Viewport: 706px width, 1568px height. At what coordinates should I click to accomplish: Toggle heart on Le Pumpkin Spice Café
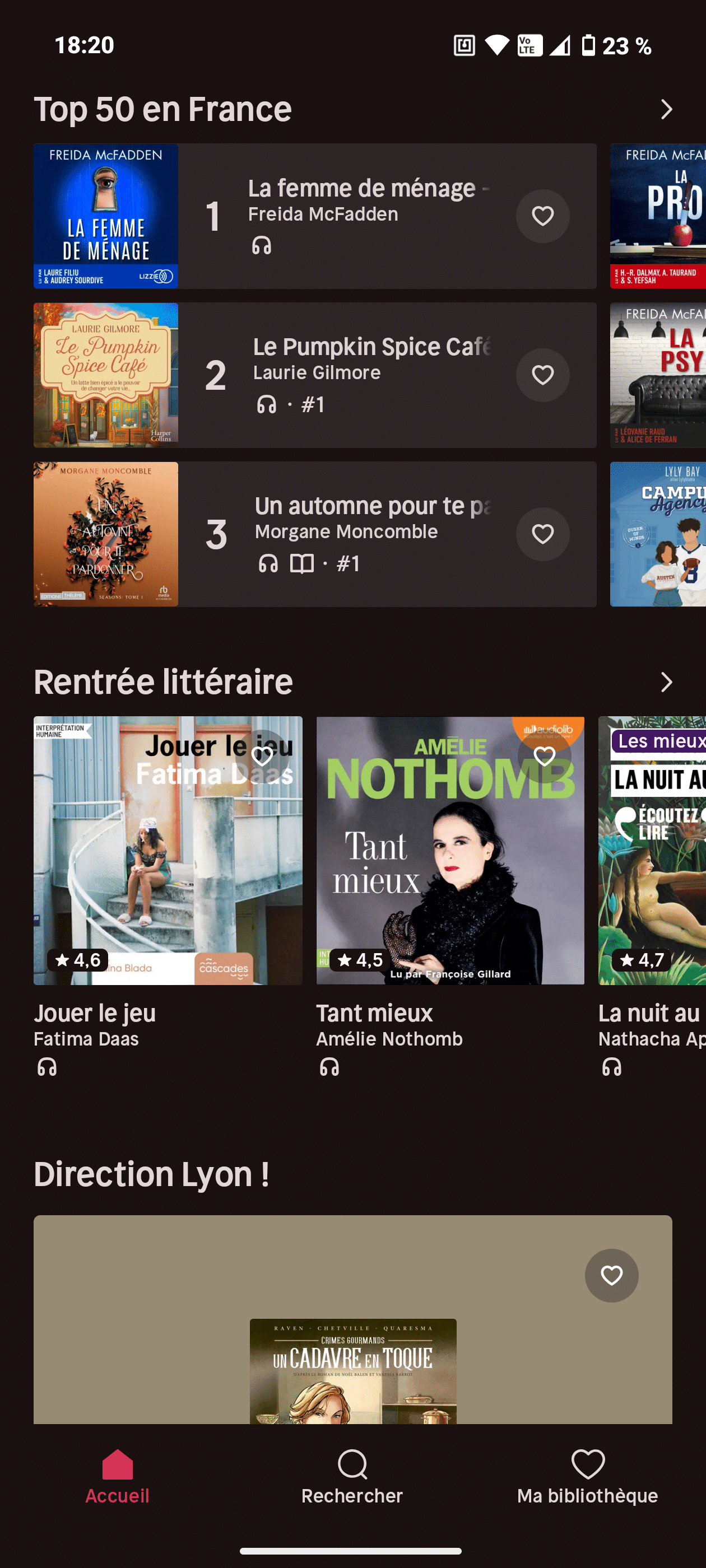click(x=542, y=375)
